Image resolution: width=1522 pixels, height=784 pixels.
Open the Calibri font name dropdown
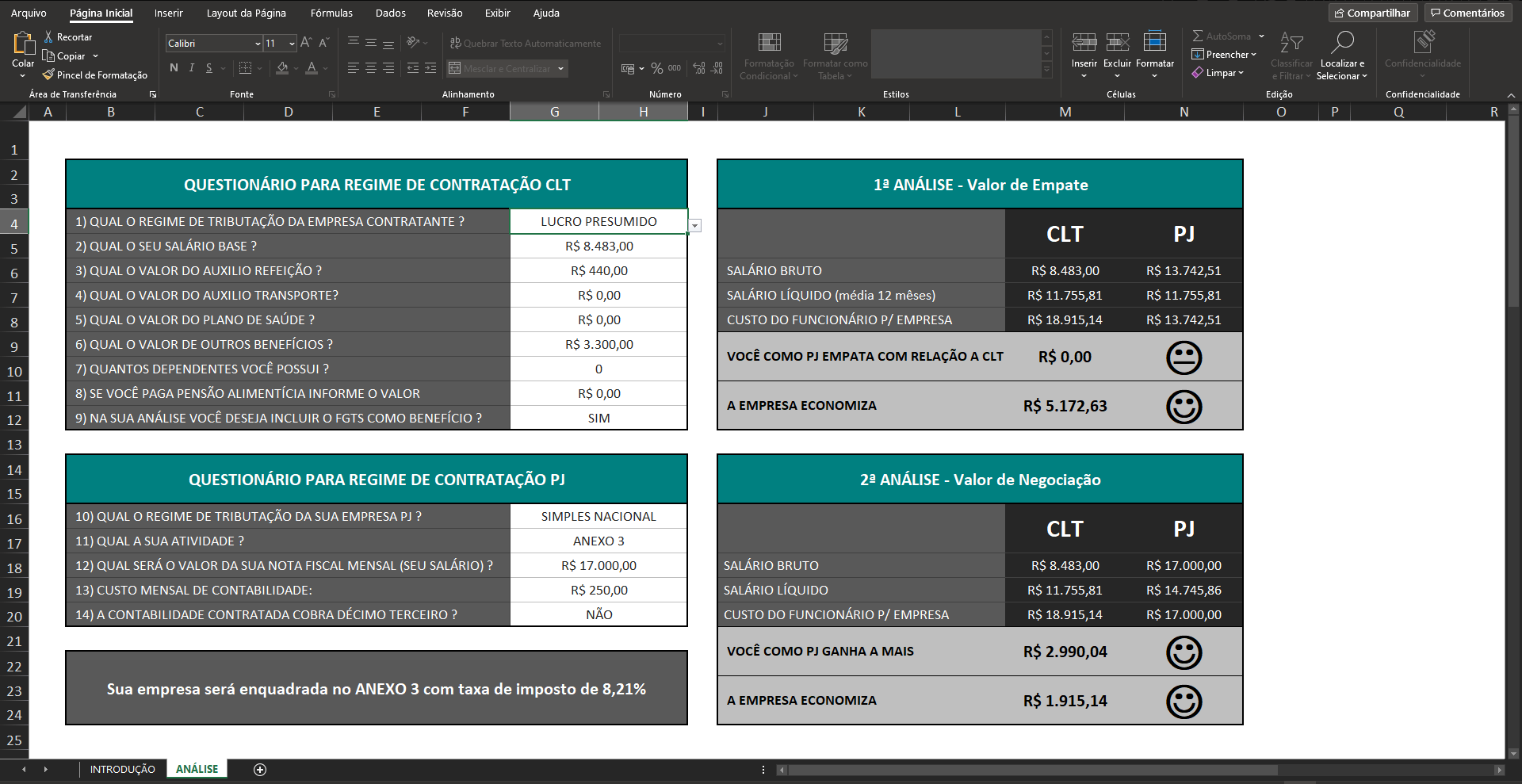pyautogui.click(x=258, y=44)
